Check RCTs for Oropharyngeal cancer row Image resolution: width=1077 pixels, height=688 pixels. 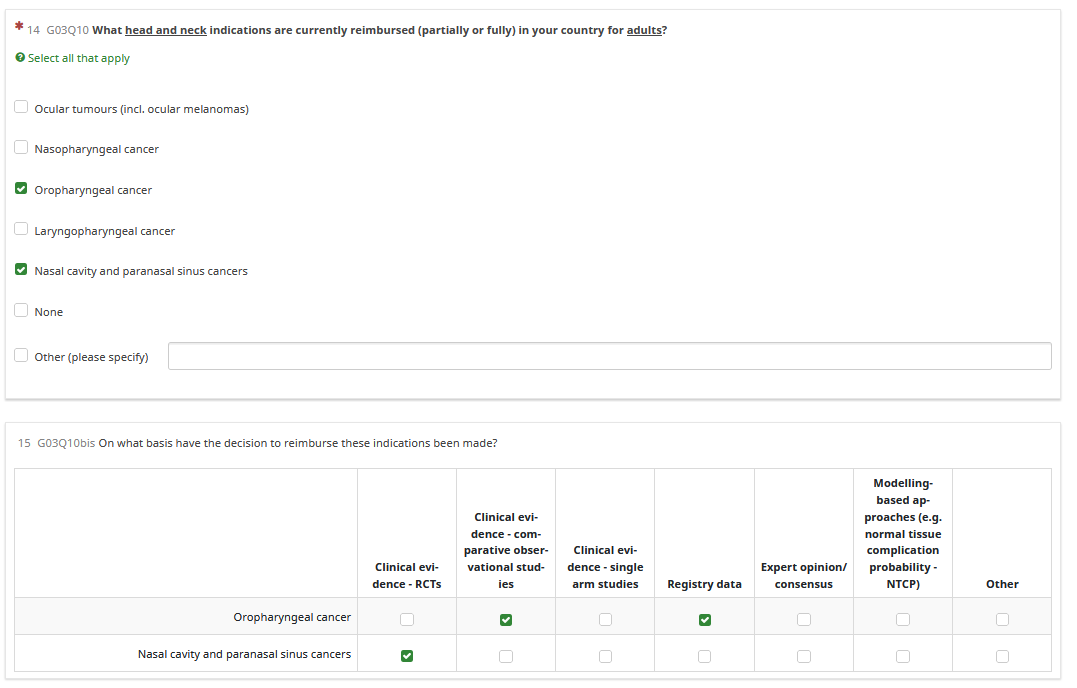pyautogui.click(x=406, y=619)
